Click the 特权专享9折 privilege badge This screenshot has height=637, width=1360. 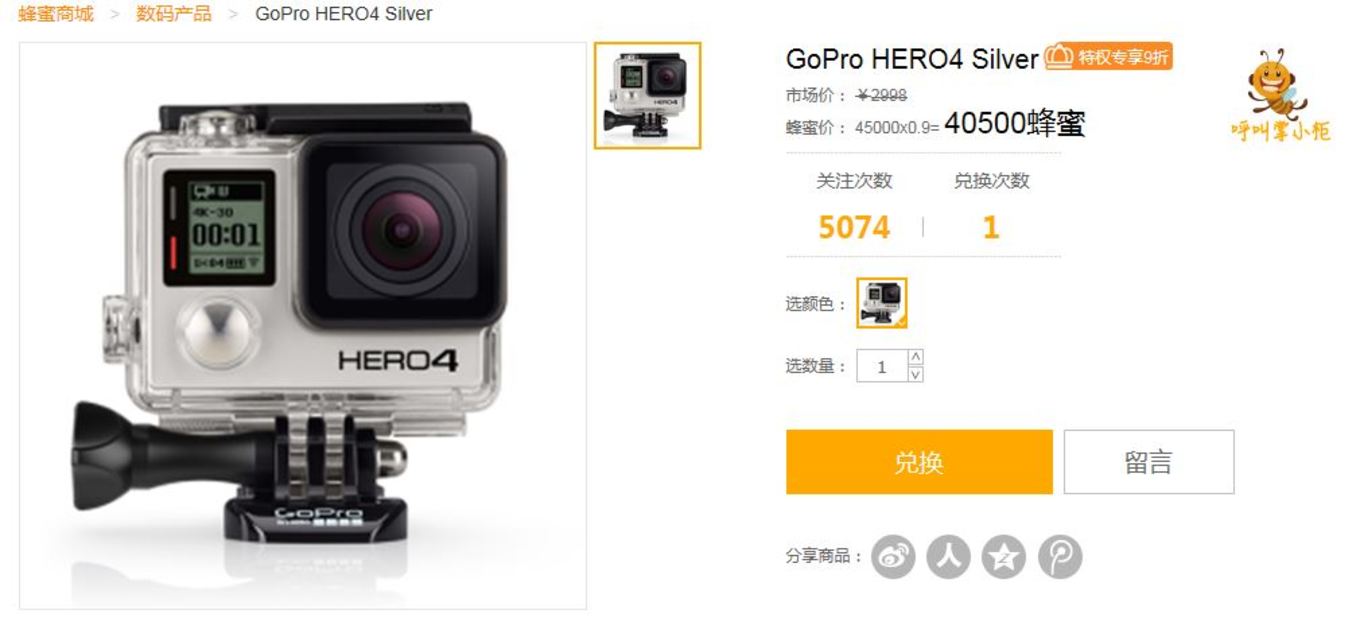[x=1109, y=57]
